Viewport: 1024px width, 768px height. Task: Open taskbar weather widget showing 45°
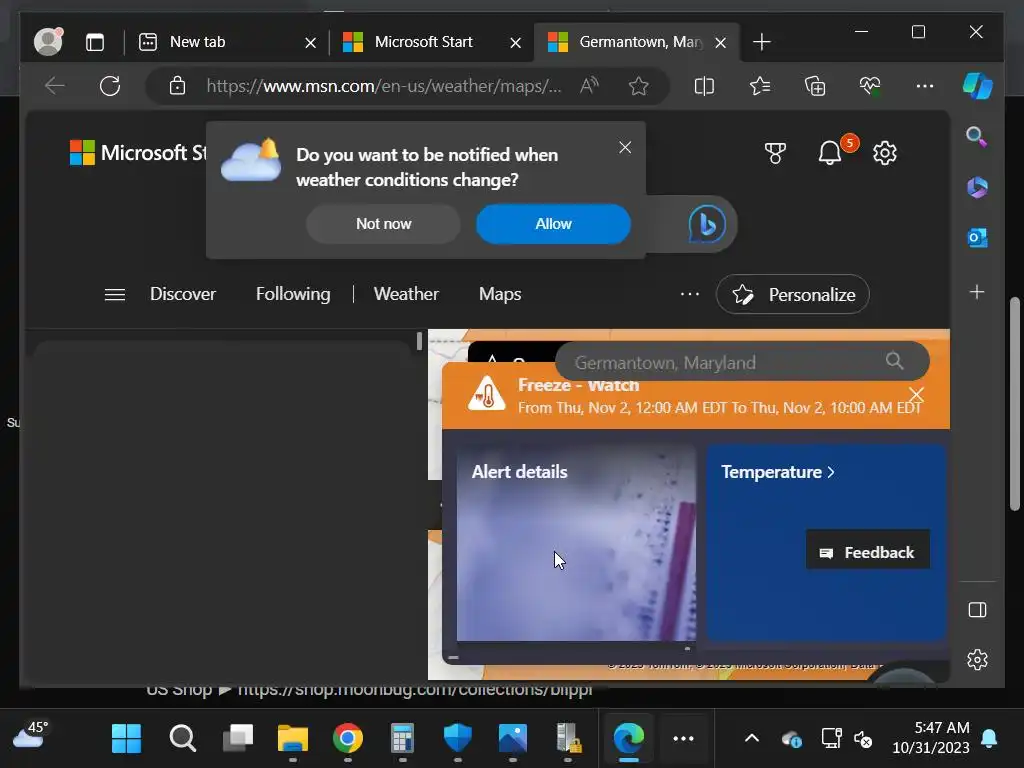tap(31, 735)
